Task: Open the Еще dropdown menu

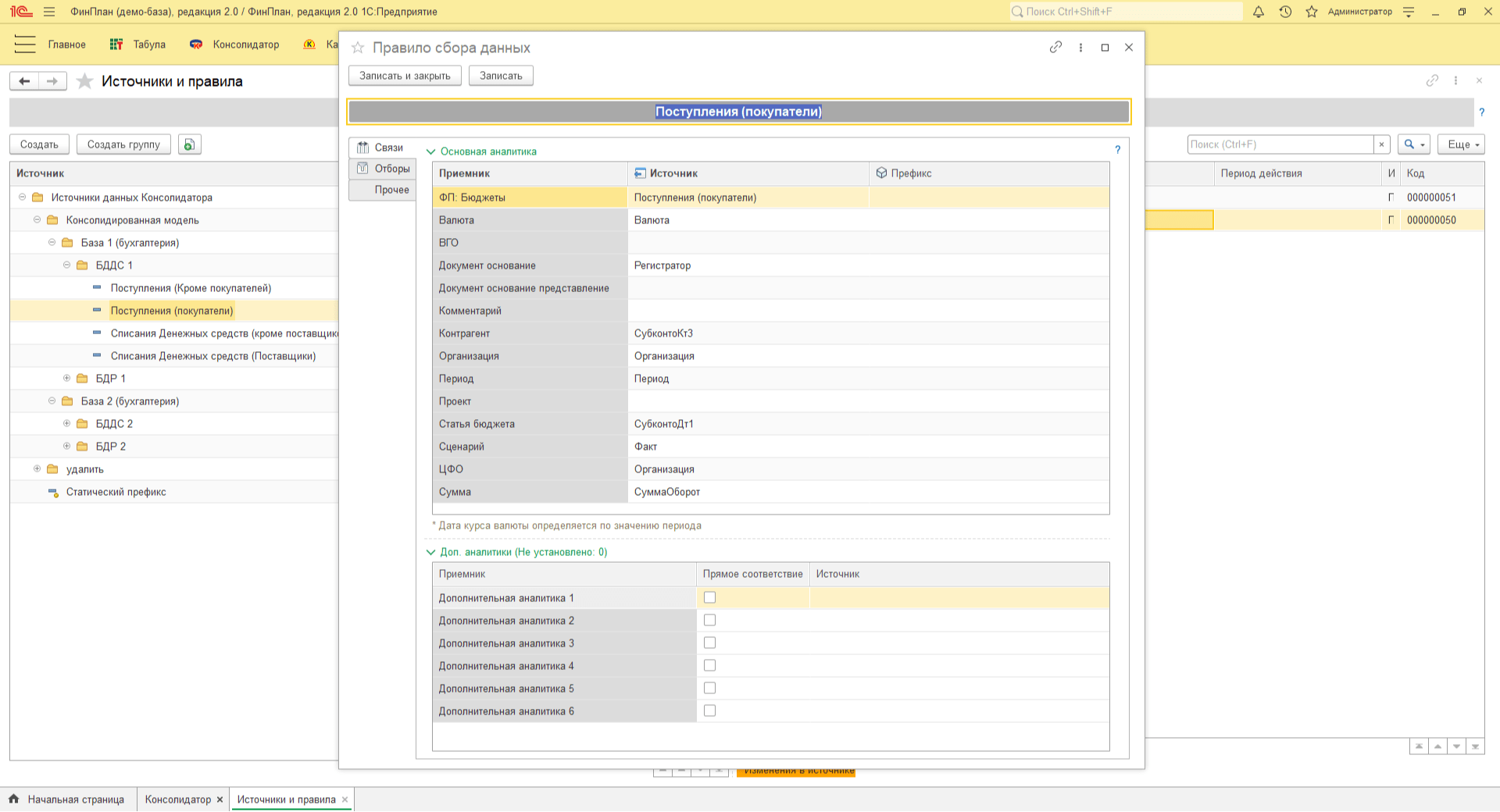Action: point(1461,144)
